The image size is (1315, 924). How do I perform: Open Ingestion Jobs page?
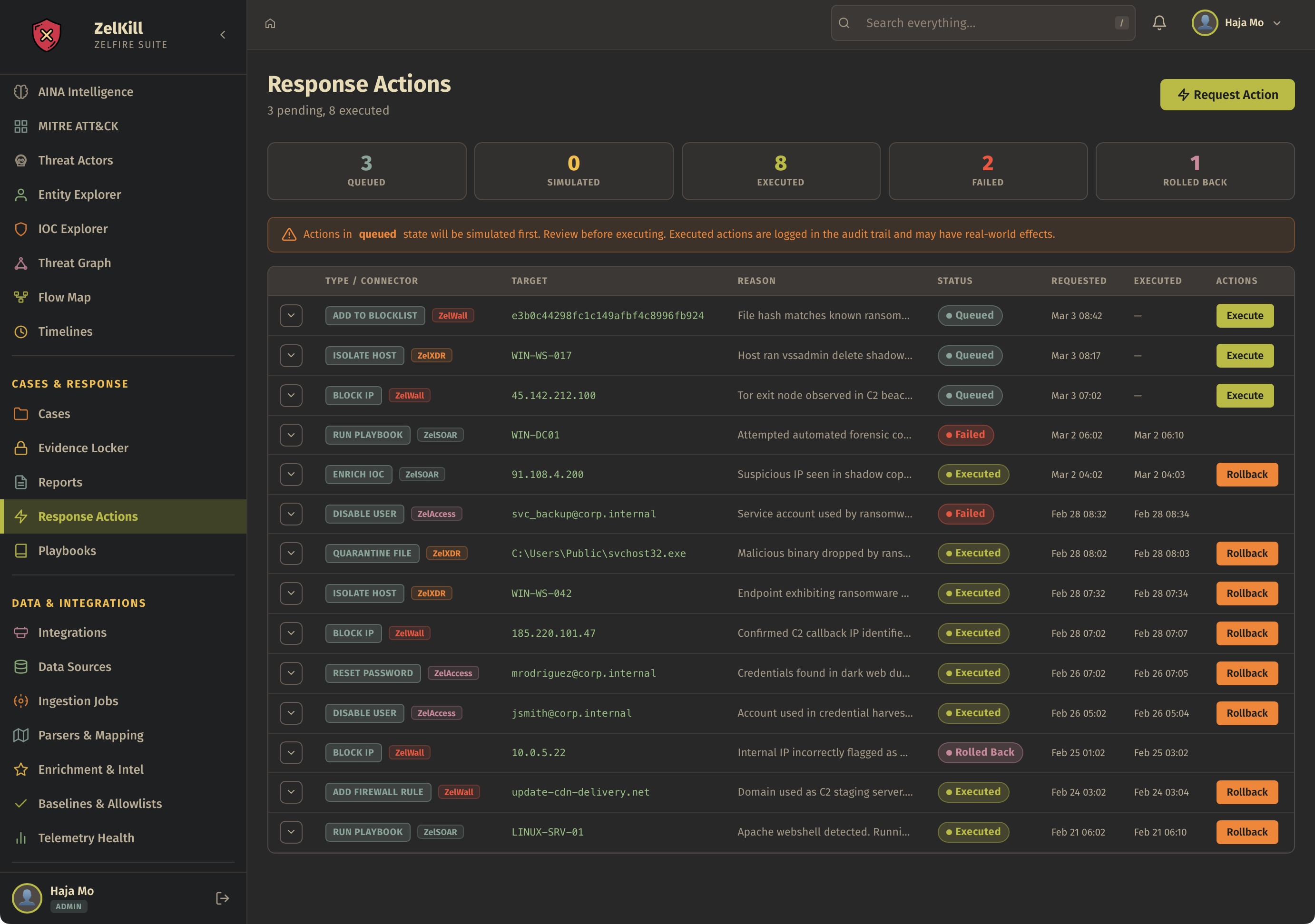pos(78,701)
